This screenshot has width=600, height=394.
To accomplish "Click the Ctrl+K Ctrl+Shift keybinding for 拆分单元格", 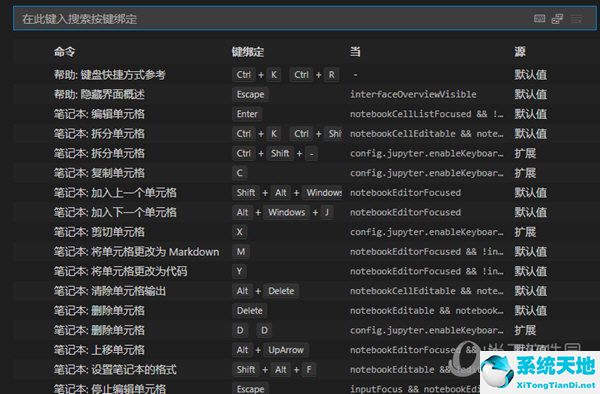I will 287,134.
